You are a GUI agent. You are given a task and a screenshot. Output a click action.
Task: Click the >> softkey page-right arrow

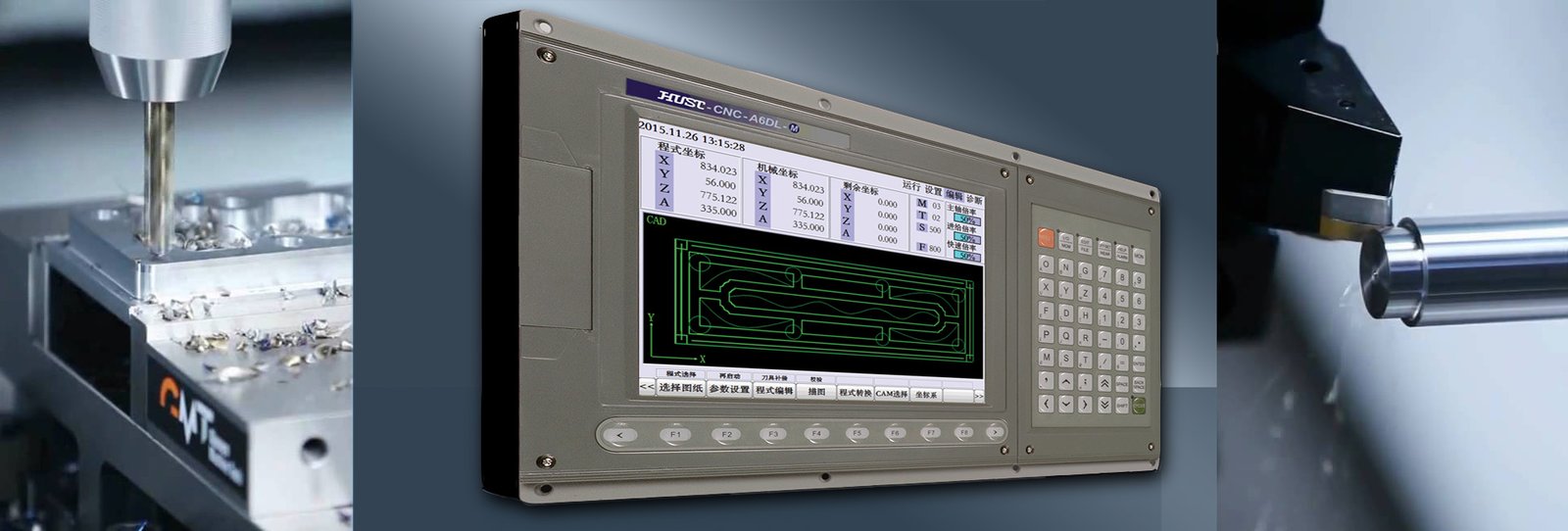point(978,396)
